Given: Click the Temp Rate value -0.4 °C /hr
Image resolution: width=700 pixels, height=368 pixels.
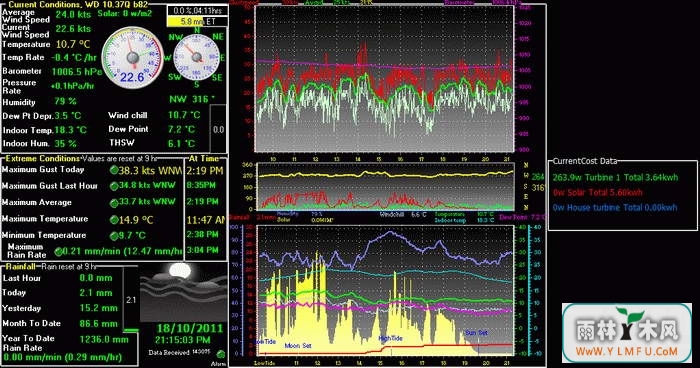Looking at the screenshot, I should tap(74, 58).
